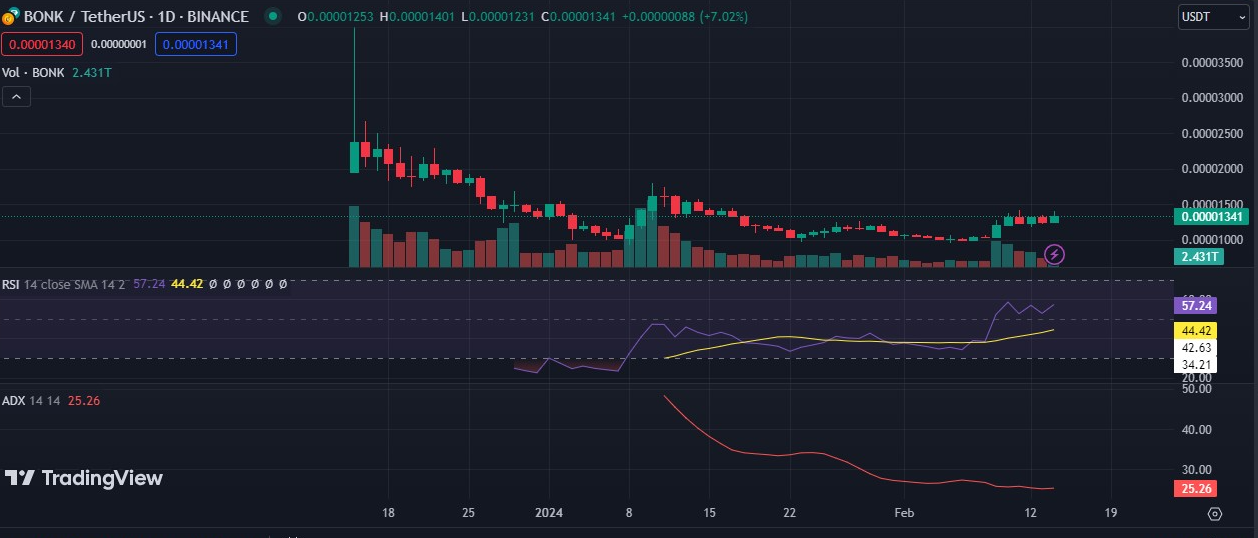The height and width of the screenshot is (538, 1258).
Task: Click the yellow RSI-MA label 44.42 on axis
Action: click(x=1196, y=330)
